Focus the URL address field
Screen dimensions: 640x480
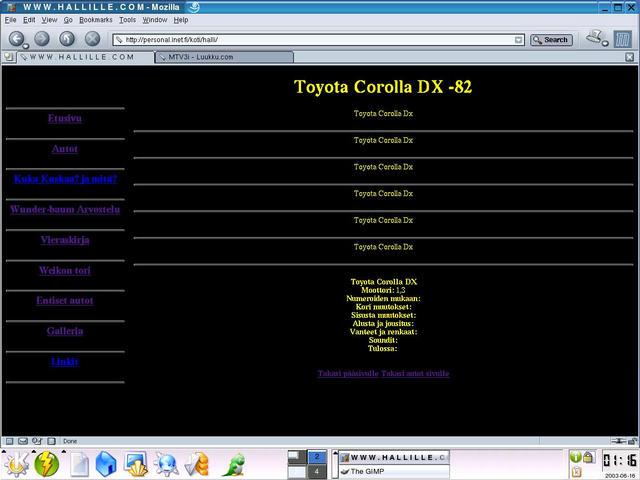click(314, 40)
